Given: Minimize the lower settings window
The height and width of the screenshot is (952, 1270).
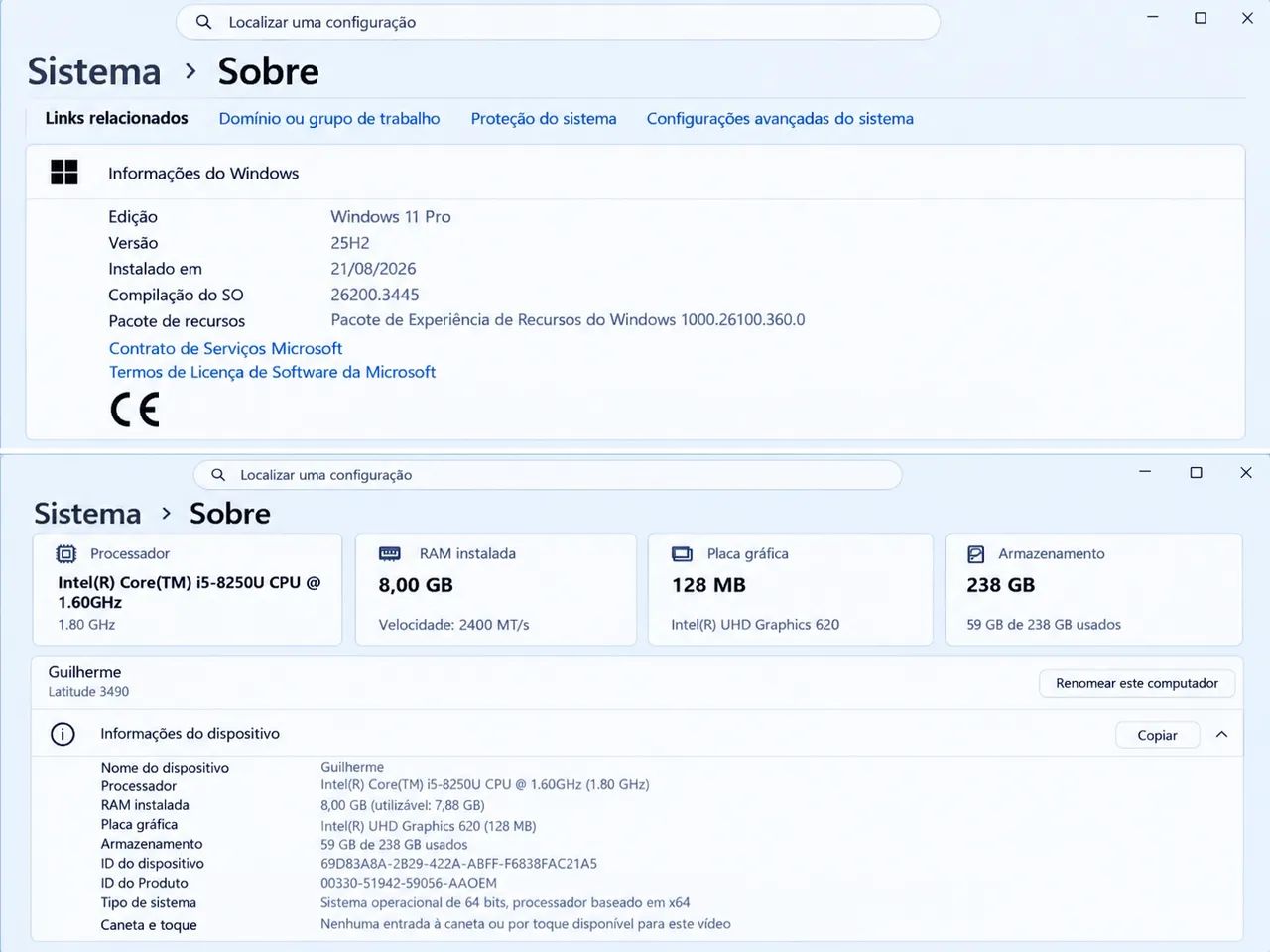Looking at the screenshot, I should (x=1145, y=472).
